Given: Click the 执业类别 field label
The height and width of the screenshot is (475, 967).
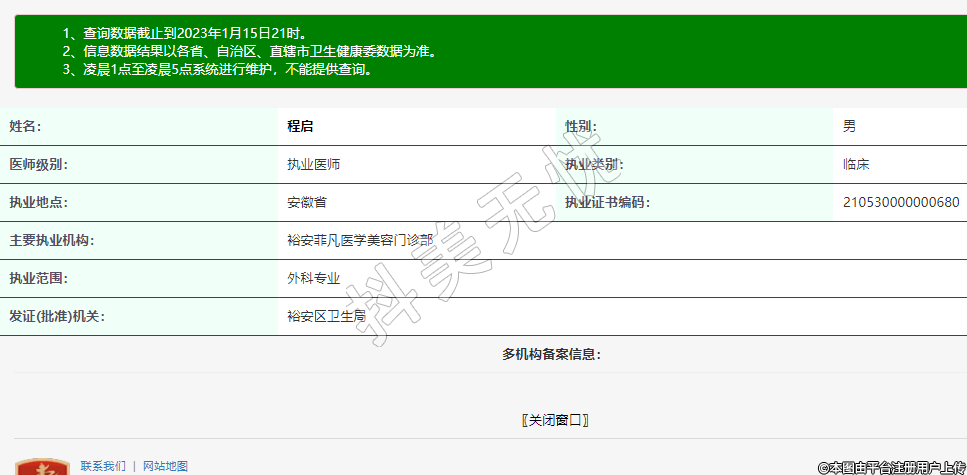Looking at the screenshot, I should tap(594, 164).
